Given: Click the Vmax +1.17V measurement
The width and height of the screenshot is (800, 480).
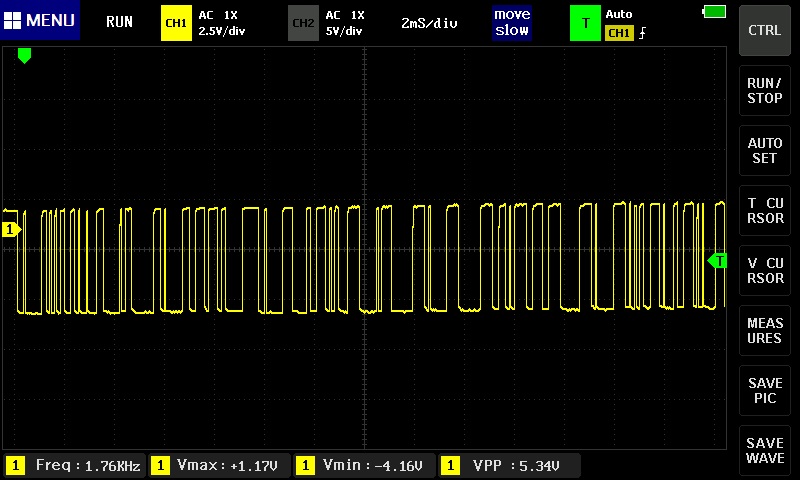Looking at the screenshot, I should coord(219,465).
